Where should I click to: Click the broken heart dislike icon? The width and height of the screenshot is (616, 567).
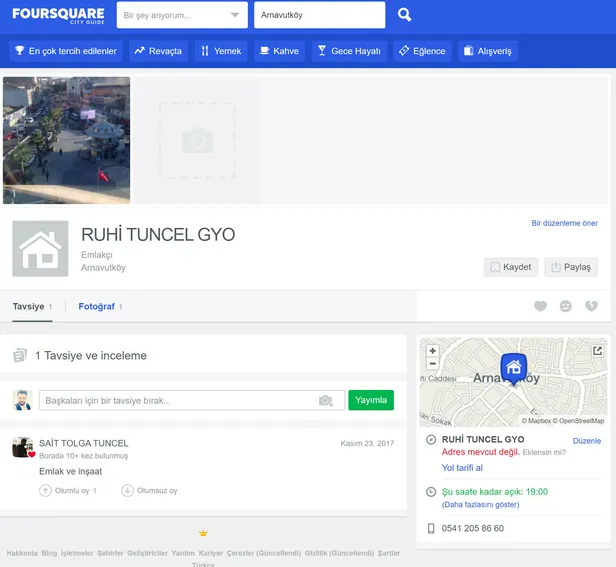click(x=591, y=306)
